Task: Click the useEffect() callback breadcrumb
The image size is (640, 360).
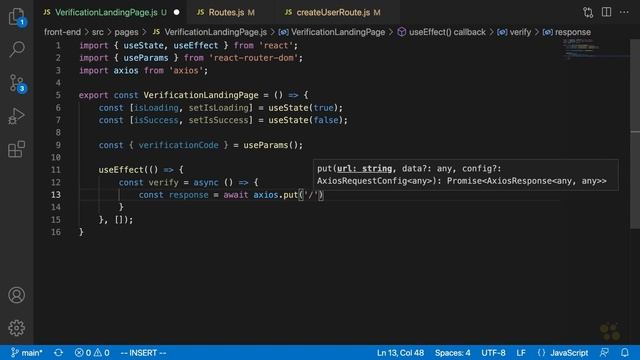Action: 441,32
